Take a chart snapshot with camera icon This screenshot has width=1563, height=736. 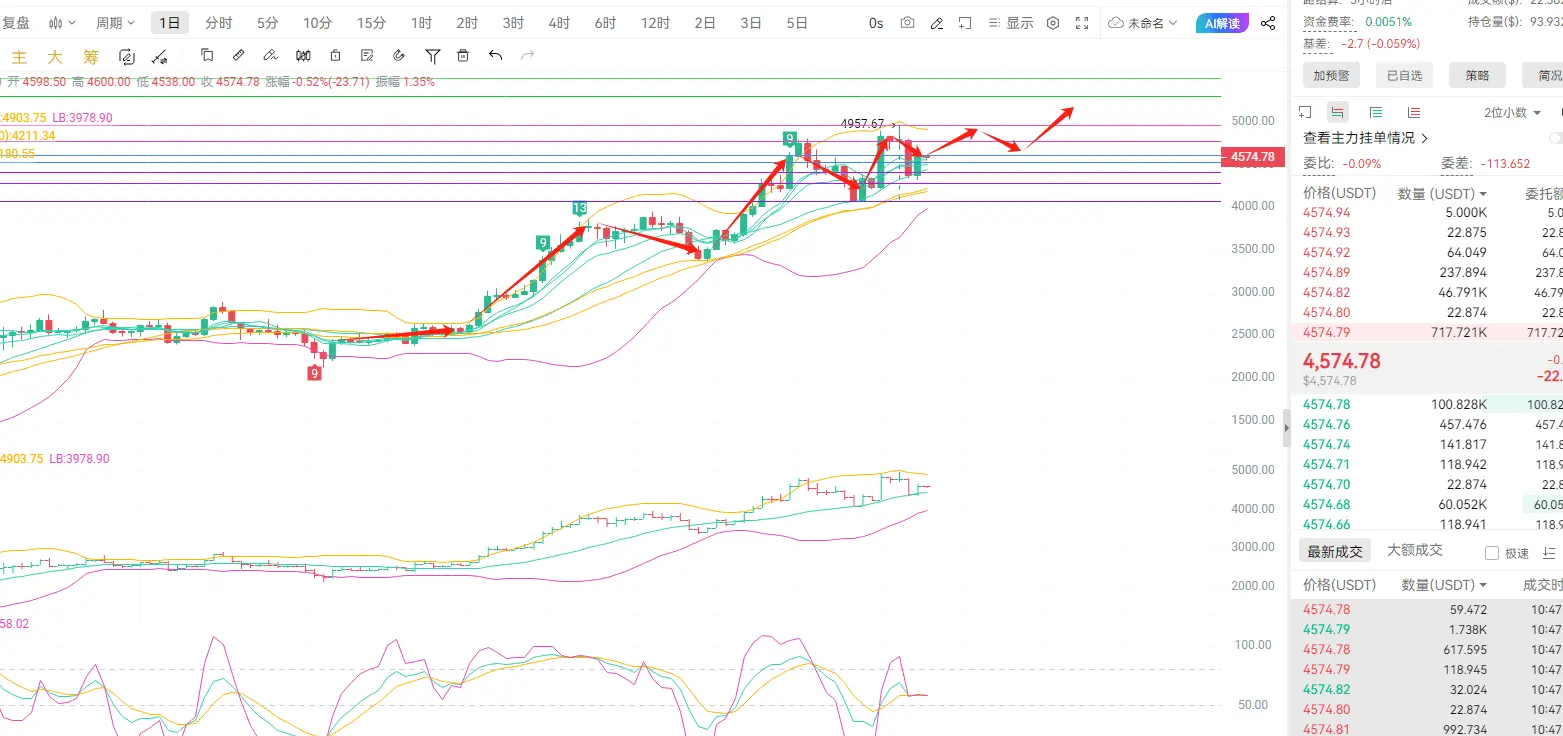click(907, 23)
